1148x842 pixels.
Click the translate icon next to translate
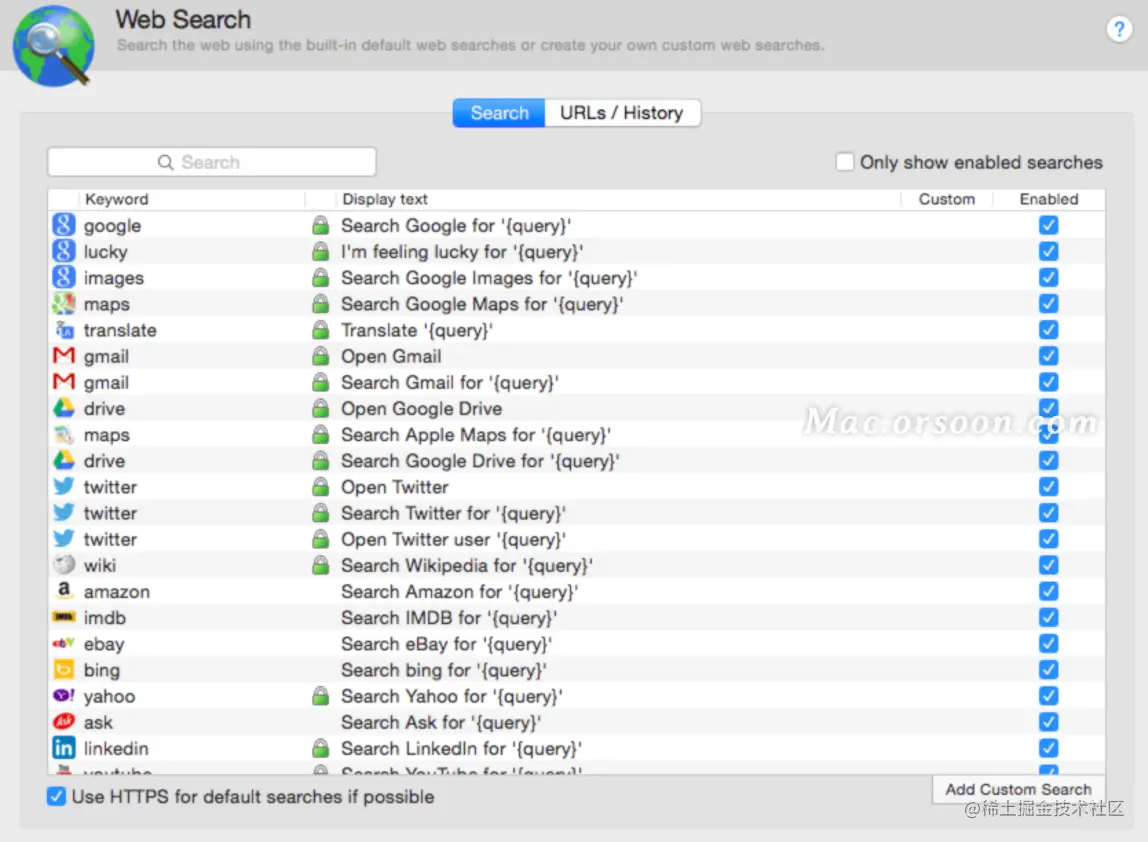coord(64,329)
